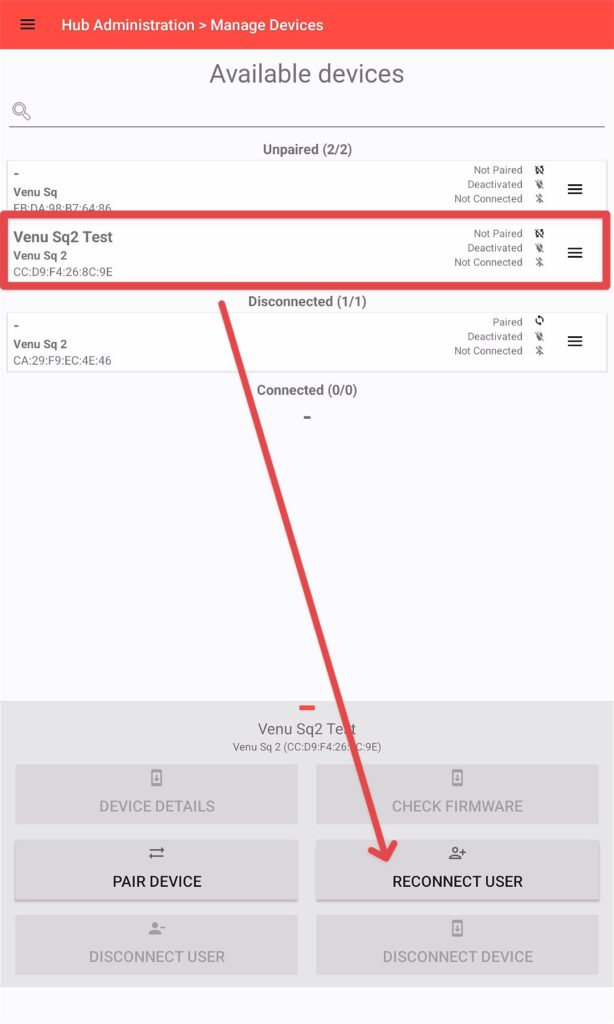Select the Venu Sq FB:DA:98 device row

point(306,187)
